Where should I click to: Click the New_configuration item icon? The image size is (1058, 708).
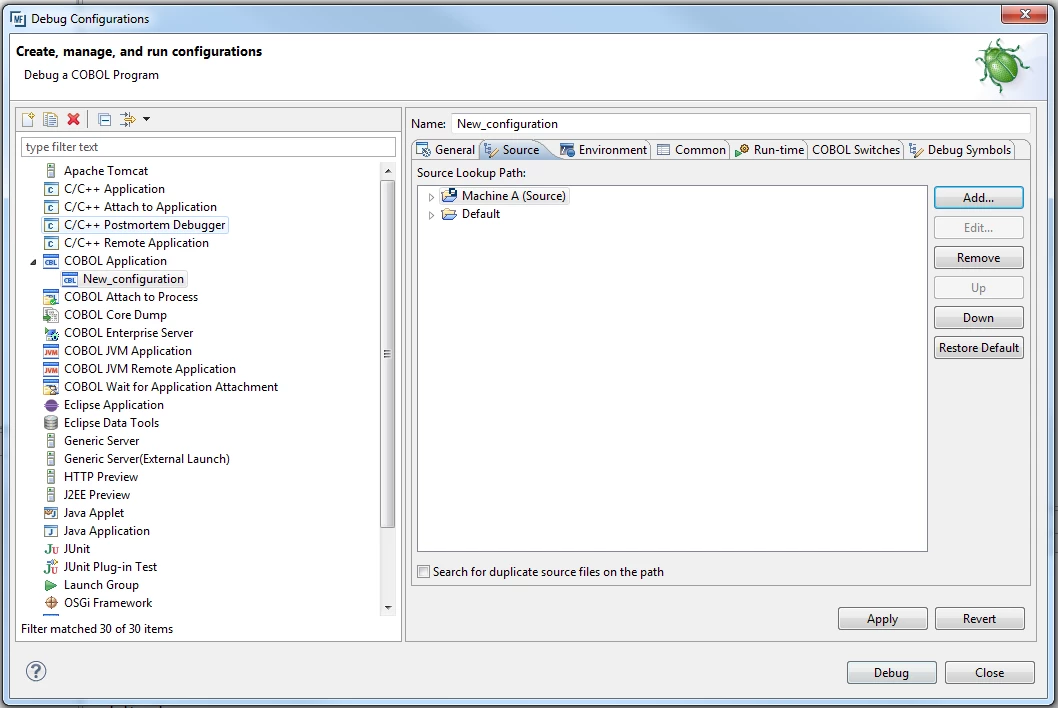point(69,279)
